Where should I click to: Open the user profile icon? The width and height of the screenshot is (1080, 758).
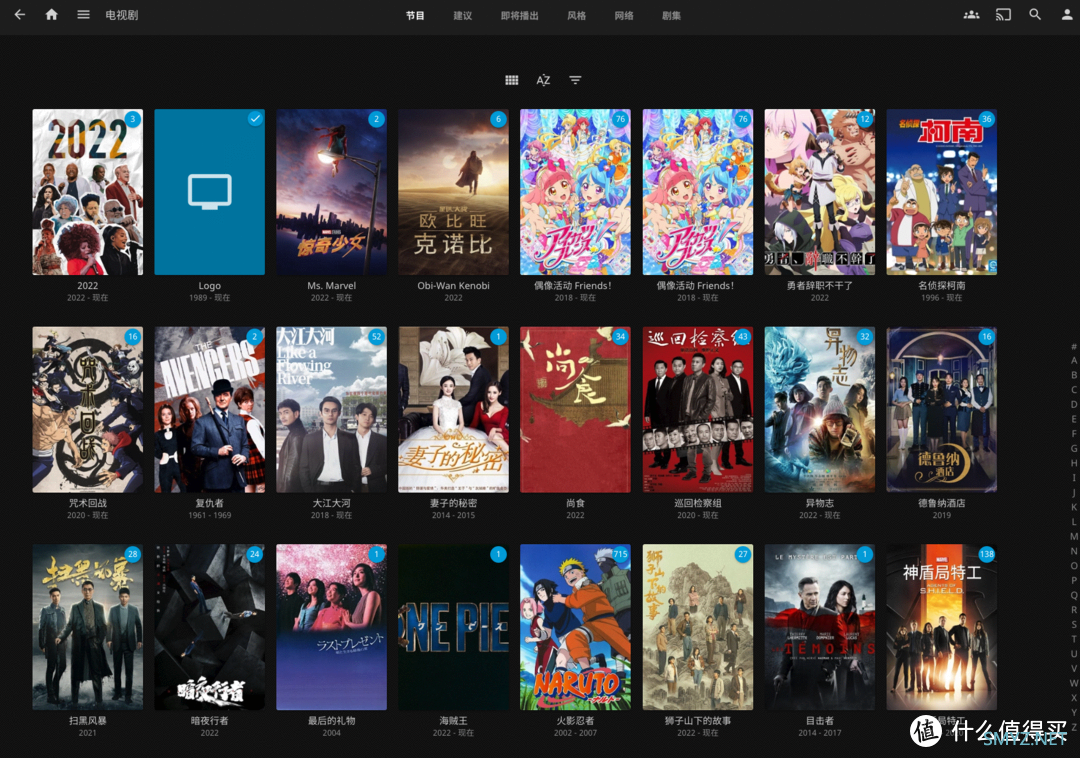click(1067, 14)
